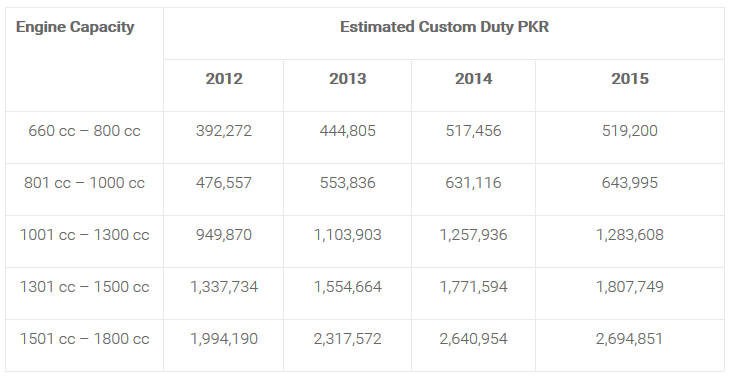731x378 pixels.
Task: Select the 2013 year column header
Action: [347, 78]
